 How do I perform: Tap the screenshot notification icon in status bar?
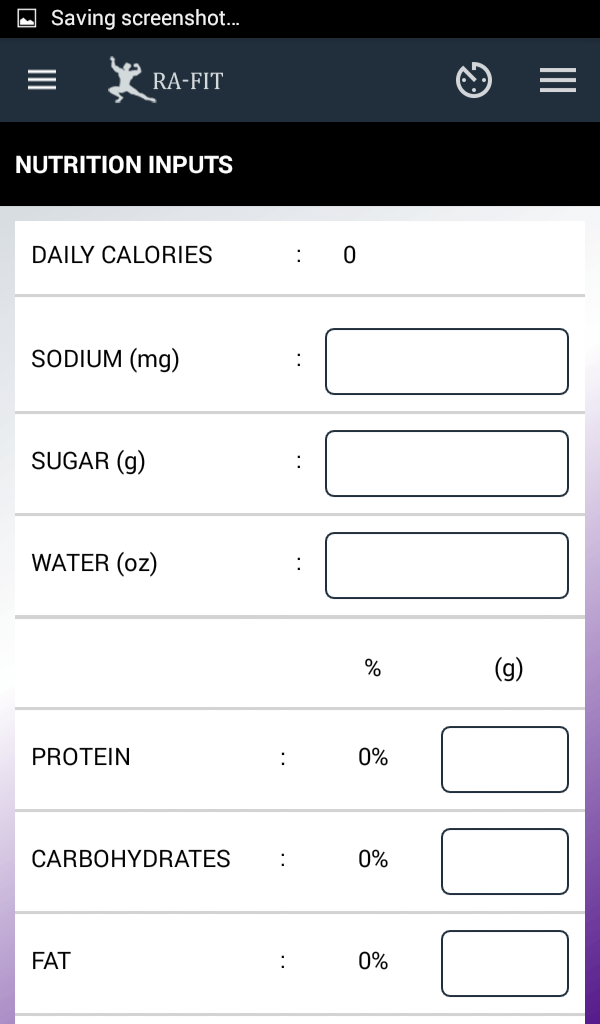[x=28, y=18]
